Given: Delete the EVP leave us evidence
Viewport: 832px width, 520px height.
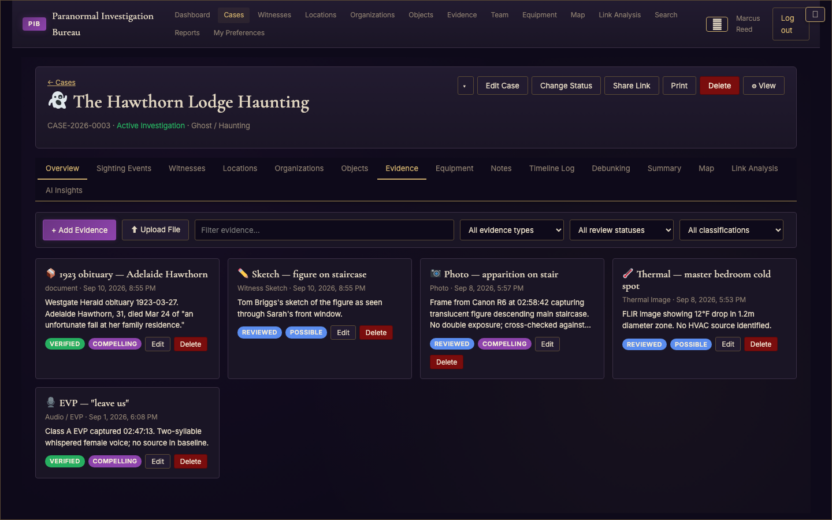Looking at the screenshot, I should pos(190,461).
